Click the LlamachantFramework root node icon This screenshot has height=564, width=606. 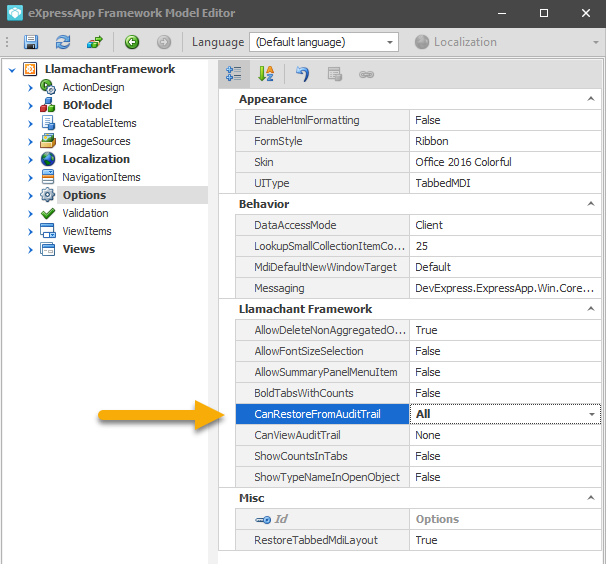pos(30,69)
